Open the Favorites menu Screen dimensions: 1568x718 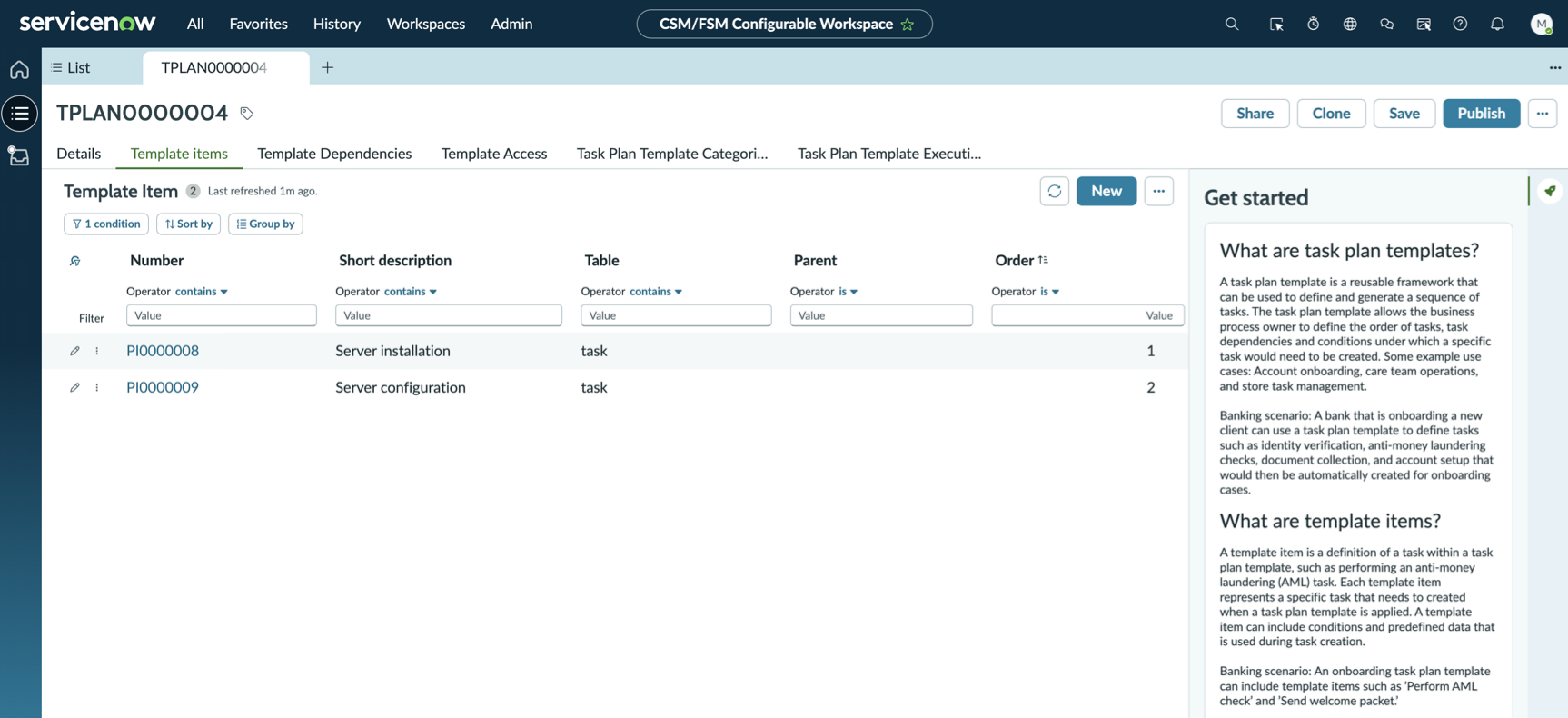tap(258, 24)
